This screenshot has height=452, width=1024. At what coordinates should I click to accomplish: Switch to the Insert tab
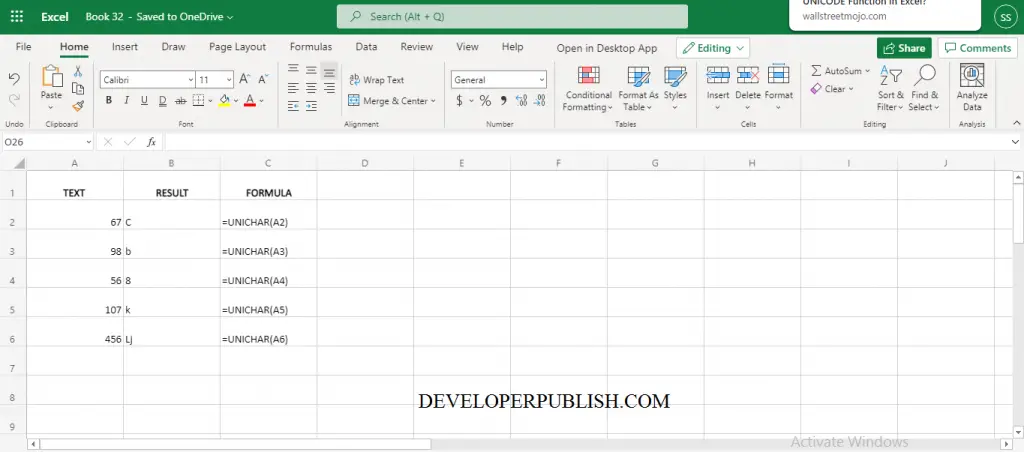pyautogui.click(x=125, y=47)
